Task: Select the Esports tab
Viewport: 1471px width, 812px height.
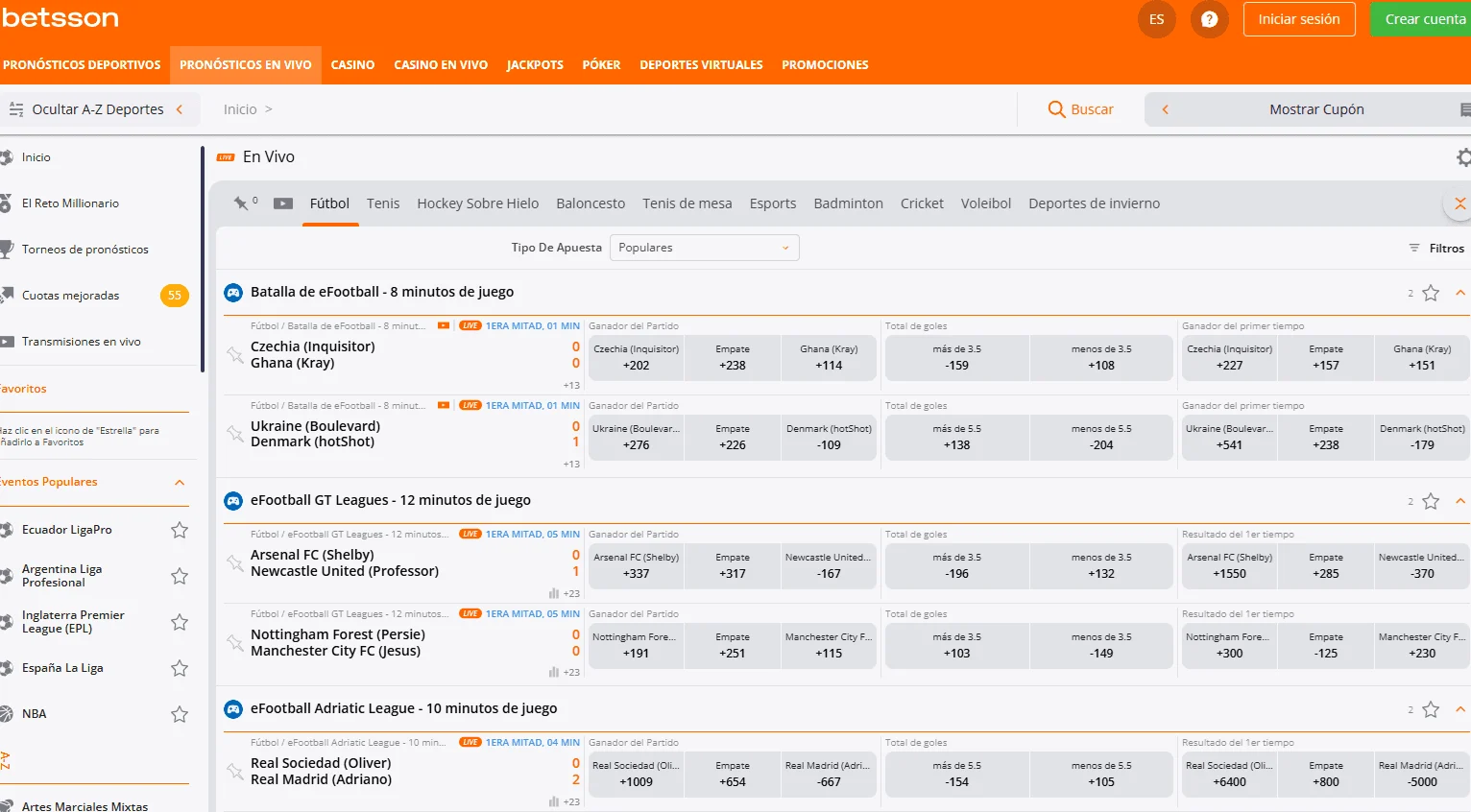Action: pos(773,203)
